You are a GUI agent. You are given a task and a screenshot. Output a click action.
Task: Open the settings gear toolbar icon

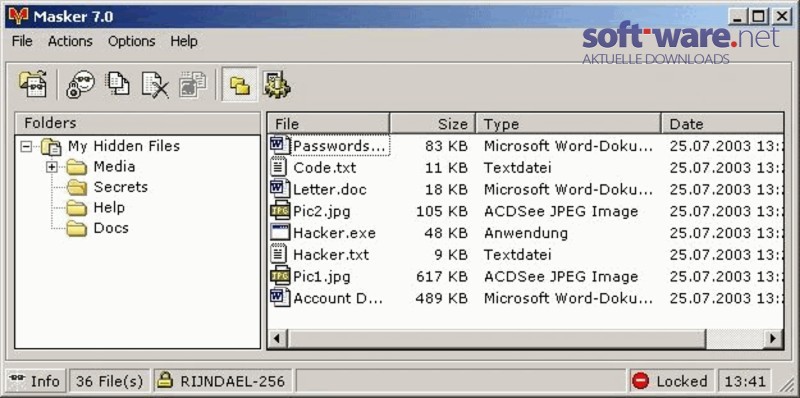(277, 85)
